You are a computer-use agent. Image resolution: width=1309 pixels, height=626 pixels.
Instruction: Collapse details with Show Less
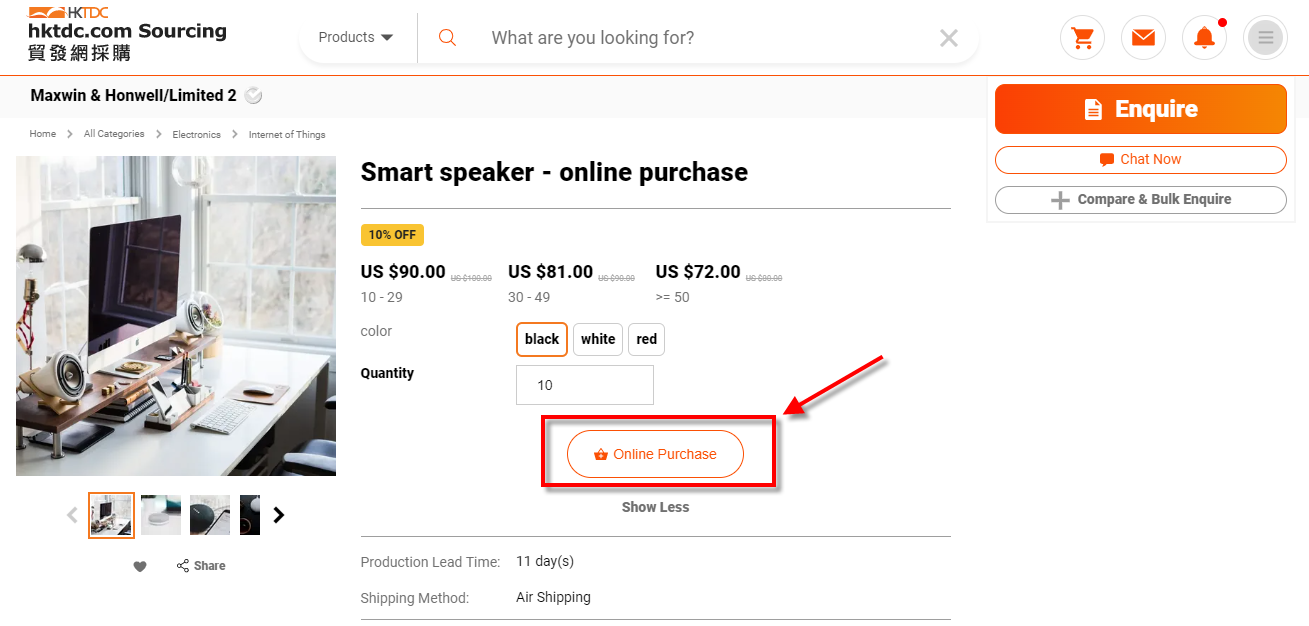click(655, 507)
